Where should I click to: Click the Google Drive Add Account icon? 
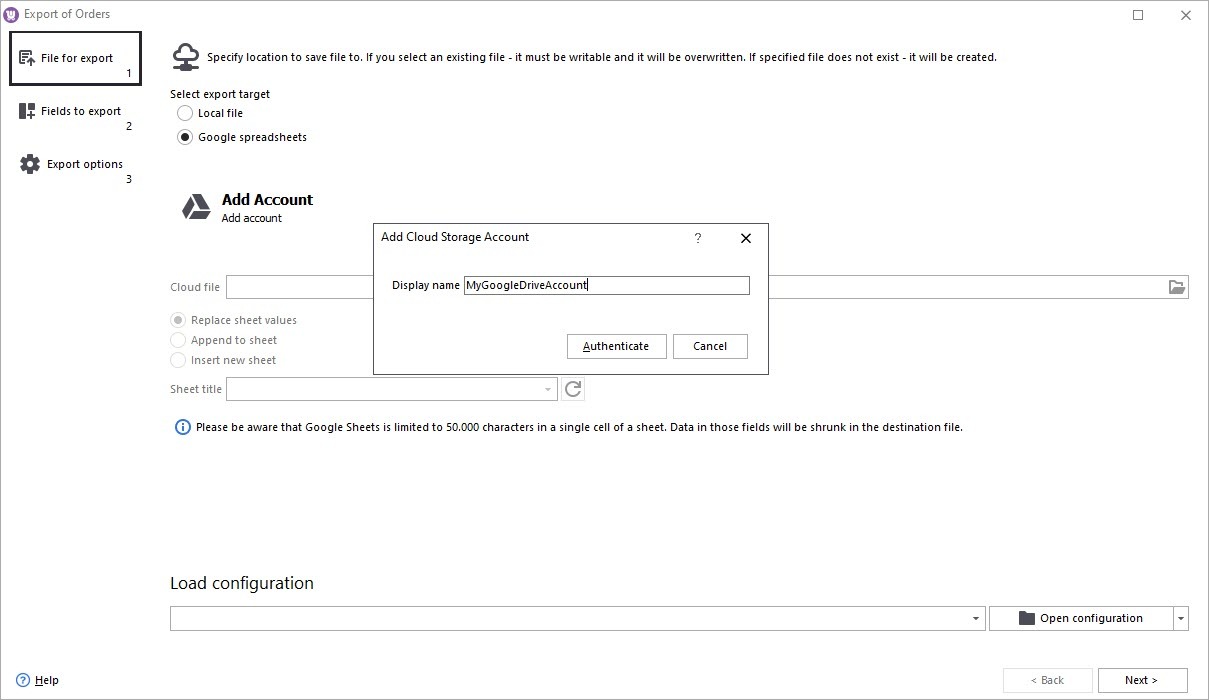[196, 207]
